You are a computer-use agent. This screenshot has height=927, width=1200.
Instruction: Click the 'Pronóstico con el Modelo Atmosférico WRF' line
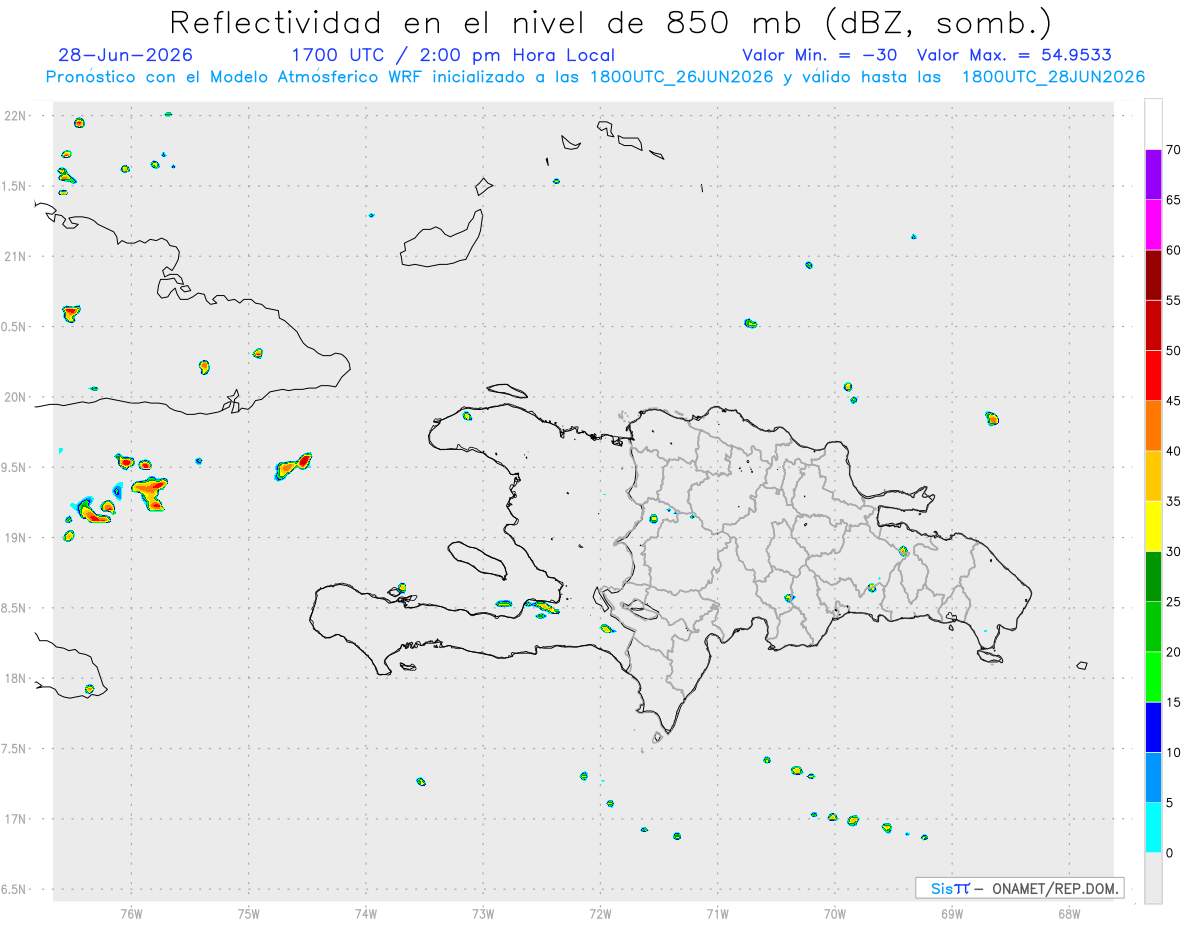click(x=595, y=77)
